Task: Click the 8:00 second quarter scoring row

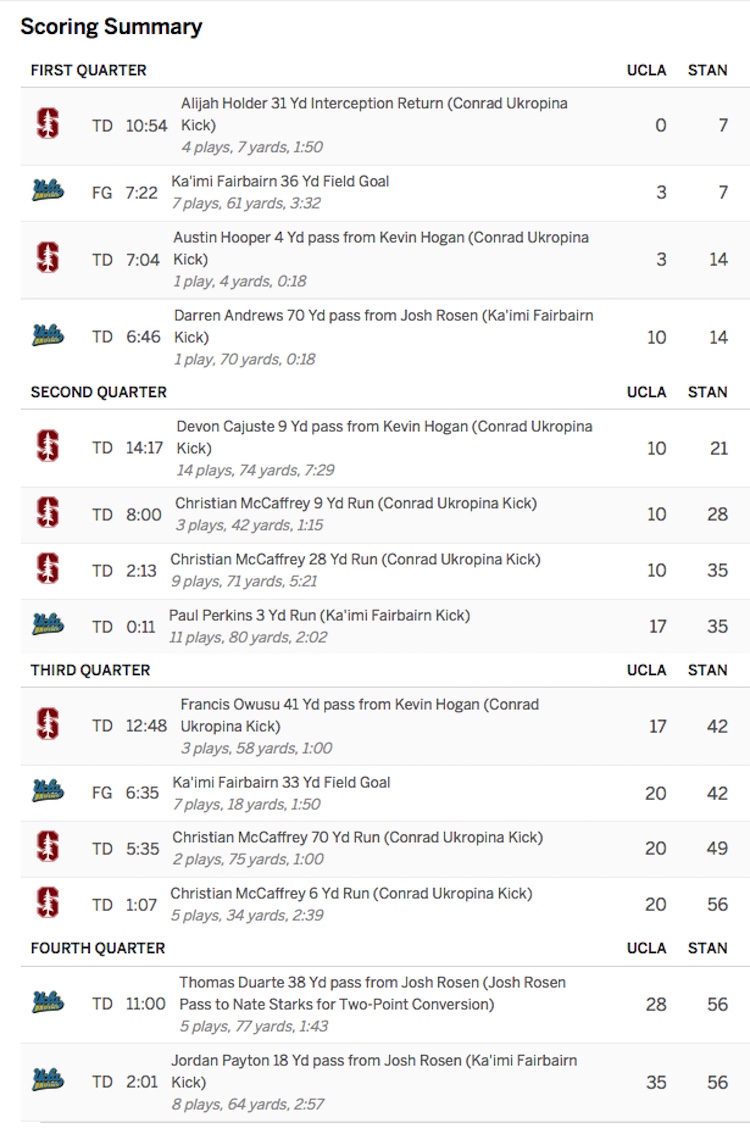Action: click(385, 514)
